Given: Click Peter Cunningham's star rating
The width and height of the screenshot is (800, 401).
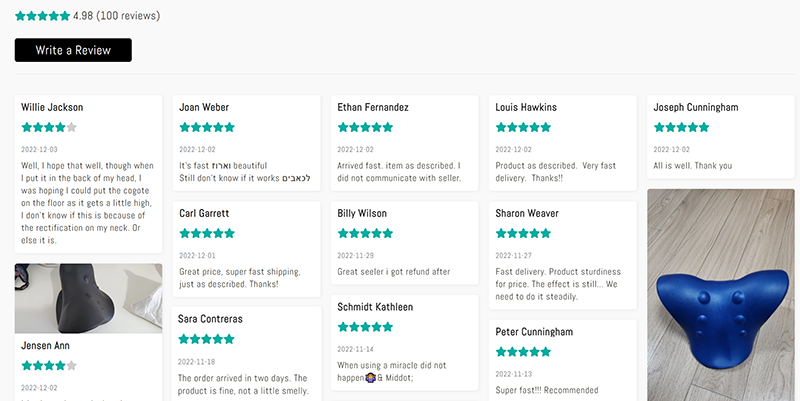Looking at the screenshot, I should pyautogui.click(x=523, y=352).
